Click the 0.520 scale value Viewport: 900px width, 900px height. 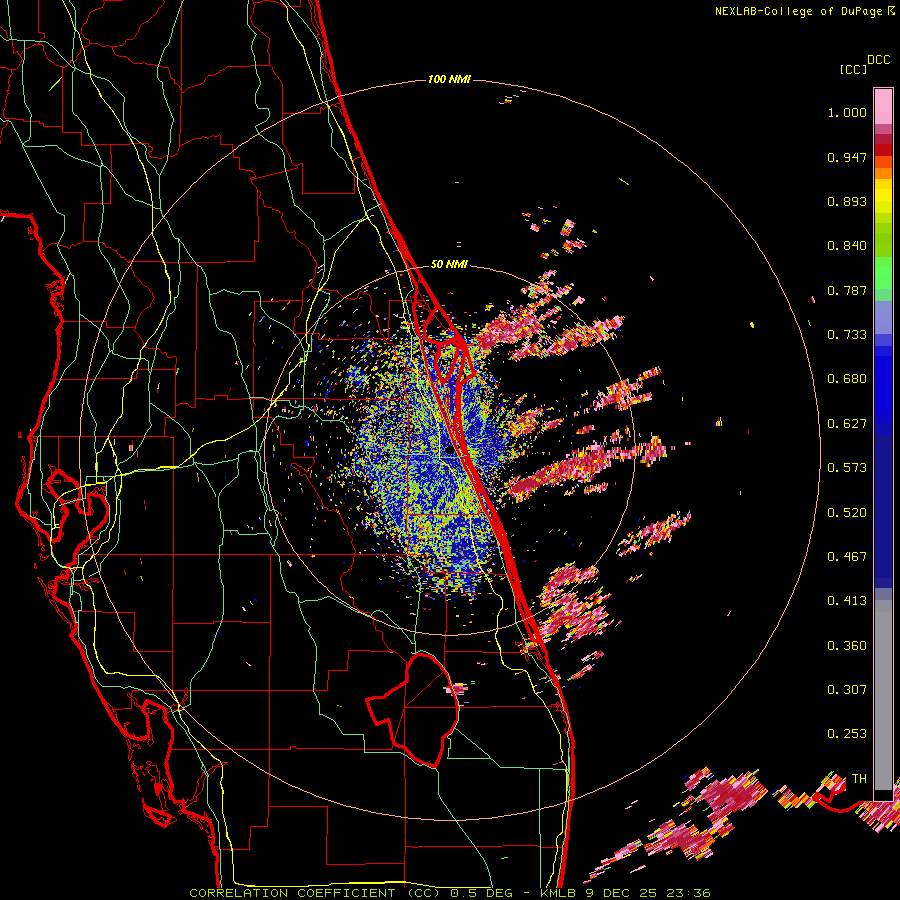[847, 513]
